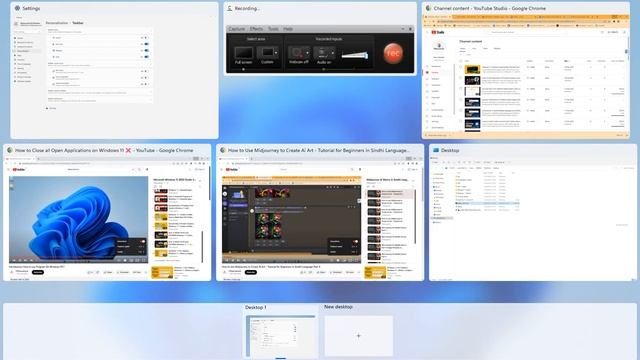Click the File Explorer icon beside Desktop title
Image resolution: width=640 pixels, height=360 pixels.
point(436,150)
